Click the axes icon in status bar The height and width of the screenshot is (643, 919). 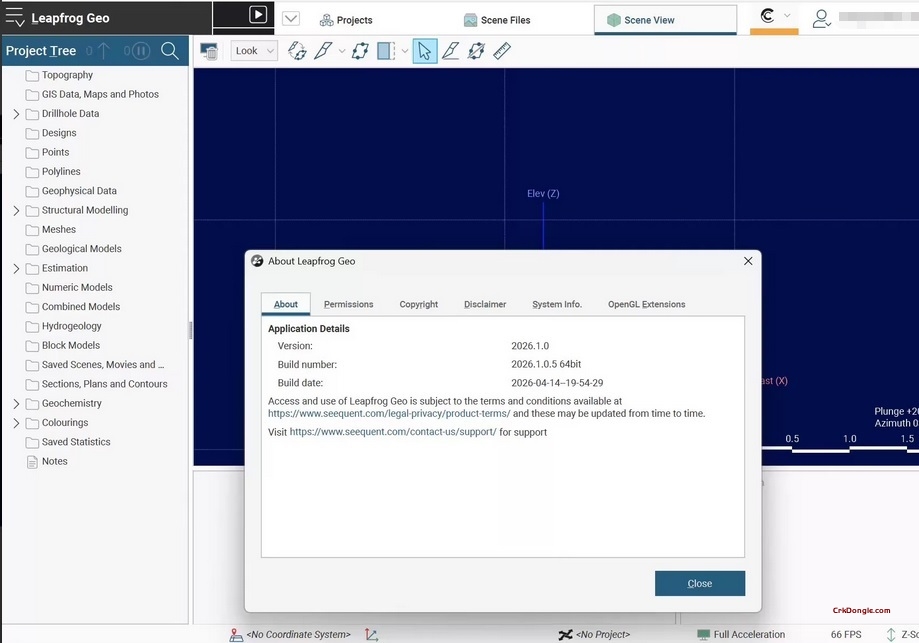click(x=372, y=635)
